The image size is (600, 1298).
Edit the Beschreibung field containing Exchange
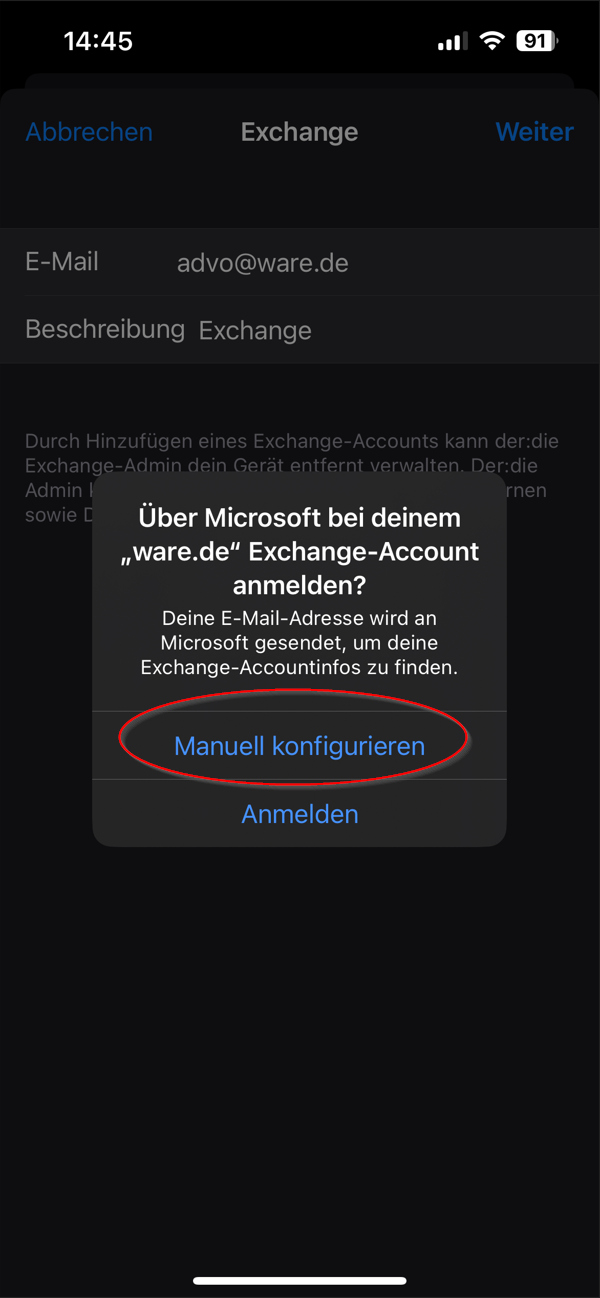(x=300, y=329)
